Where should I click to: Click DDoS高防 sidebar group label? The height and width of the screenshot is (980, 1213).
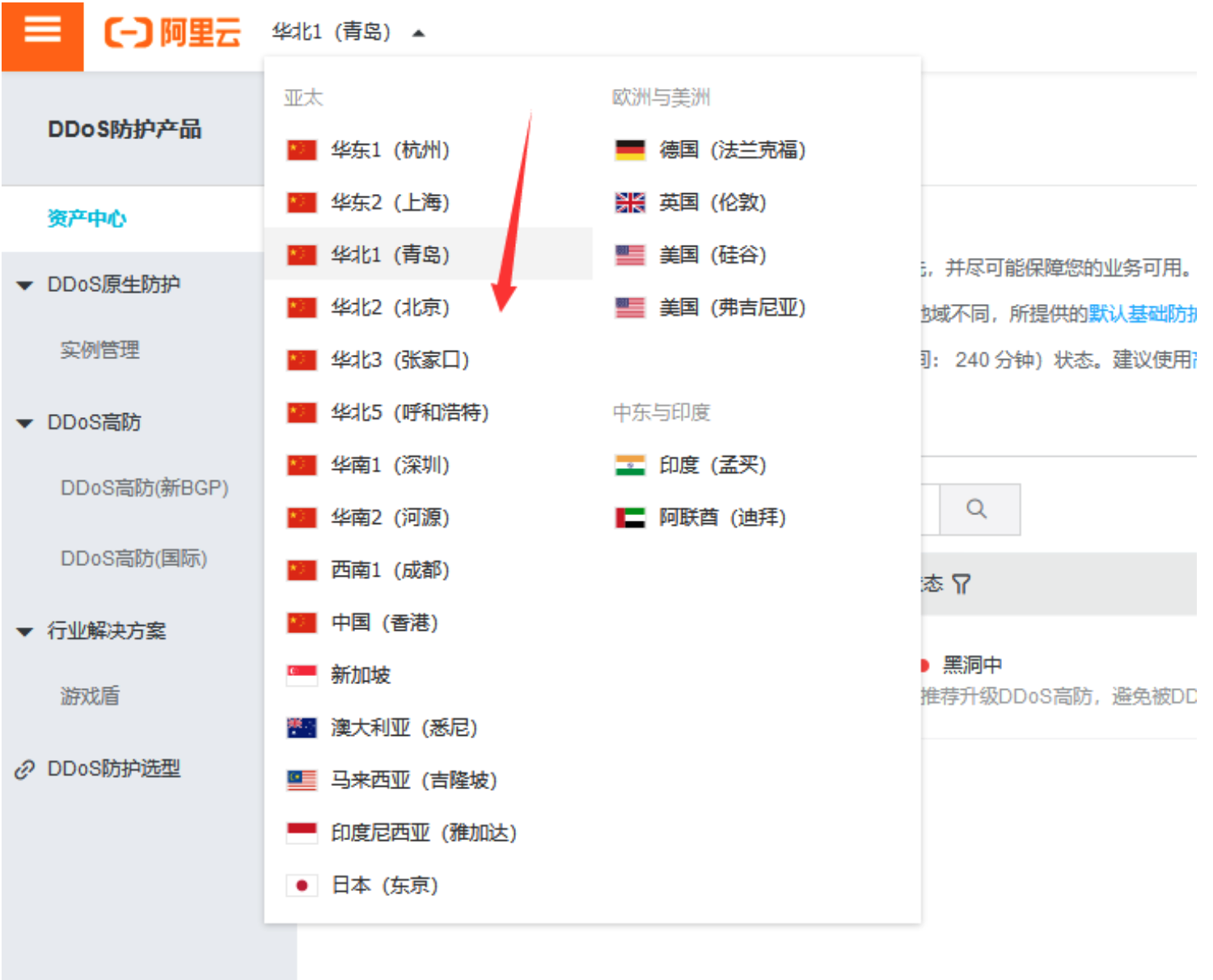94,423
